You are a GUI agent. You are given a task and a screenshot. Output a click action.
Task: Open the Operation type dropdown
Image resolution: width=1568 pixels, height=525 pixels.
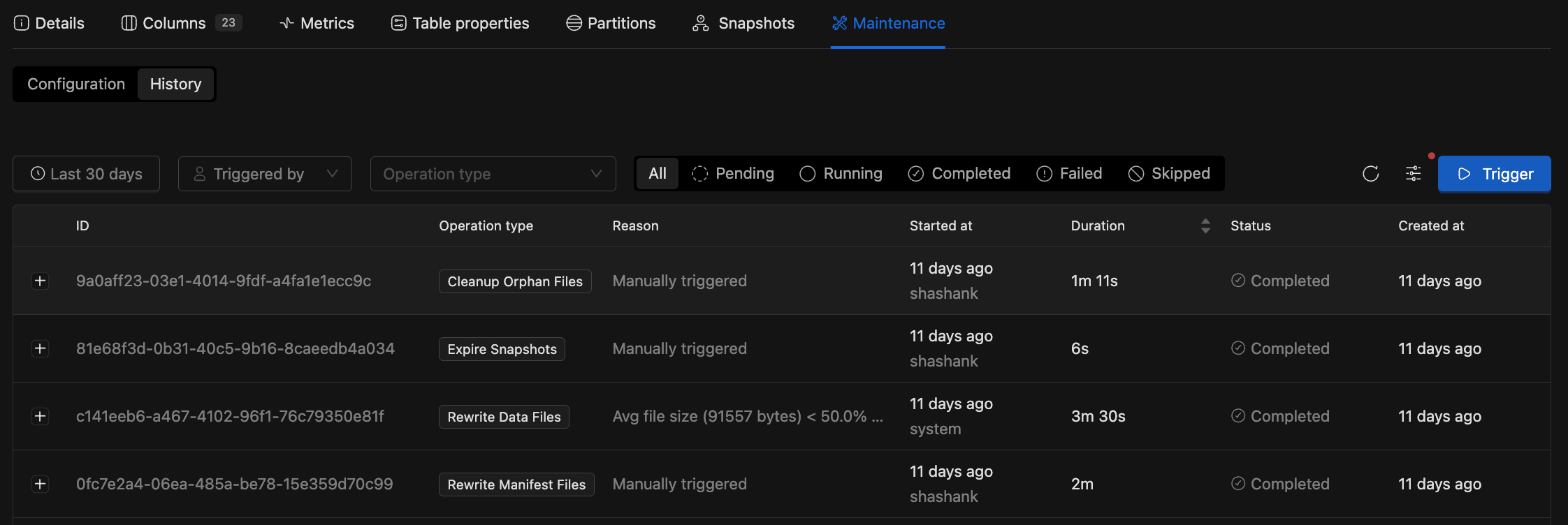click(x=493, y=174)
